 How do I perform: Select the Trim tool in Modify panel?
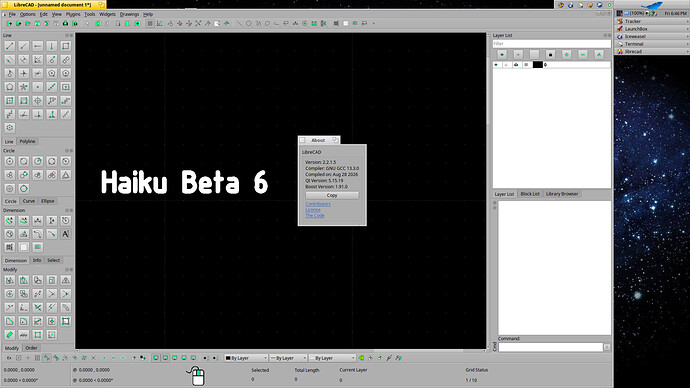51,294
